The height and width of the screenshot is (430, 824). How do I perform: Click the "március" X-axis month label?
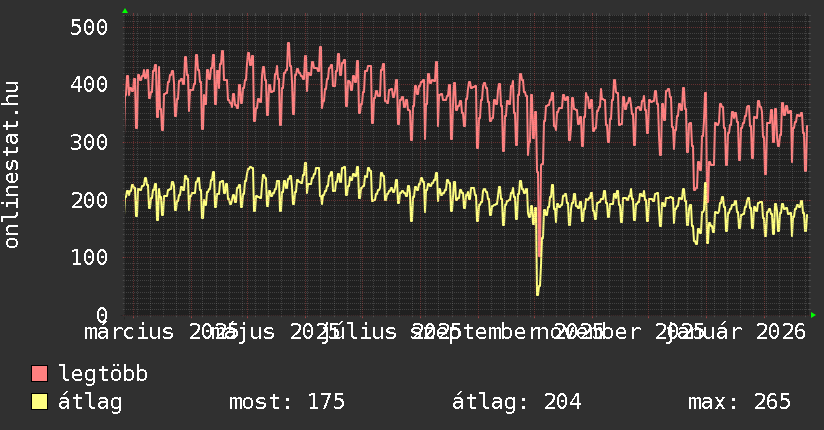click(128, 331)
